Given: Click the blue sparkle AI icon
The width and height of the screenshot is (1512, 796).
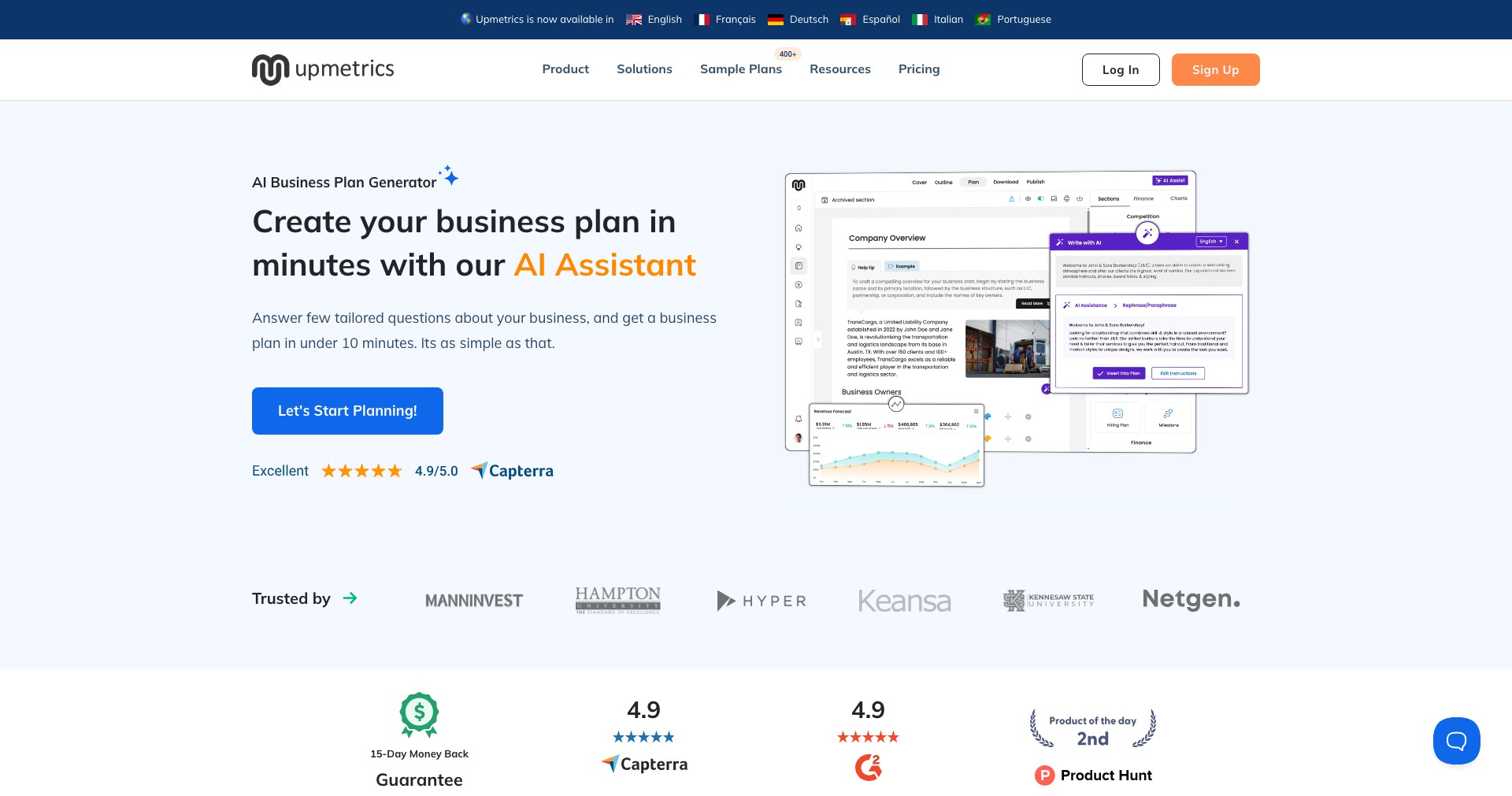Looking at the screenshot, I should coord(449,176).
